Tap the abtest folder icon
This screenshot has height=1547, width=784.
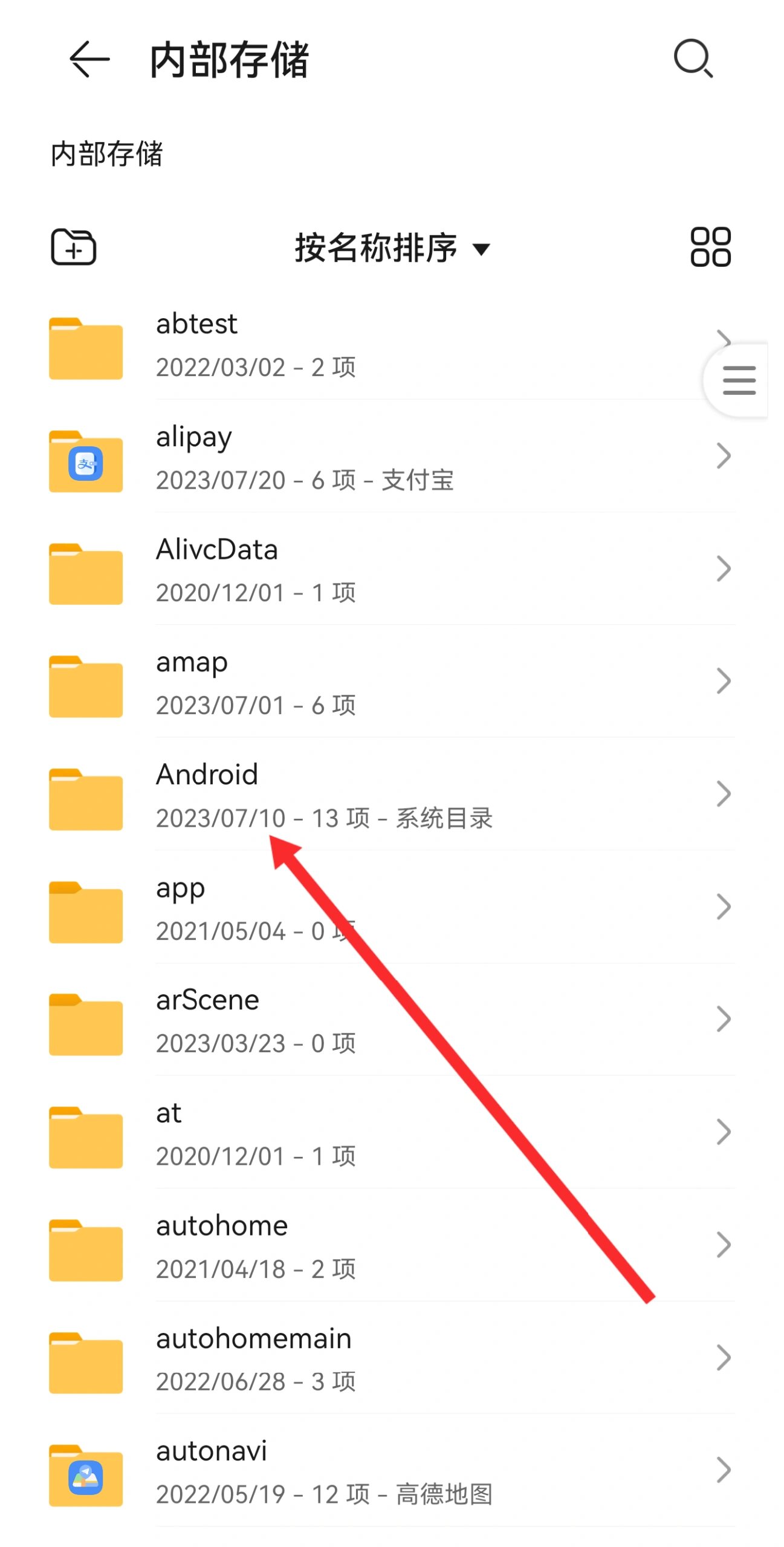coord(86,348)
